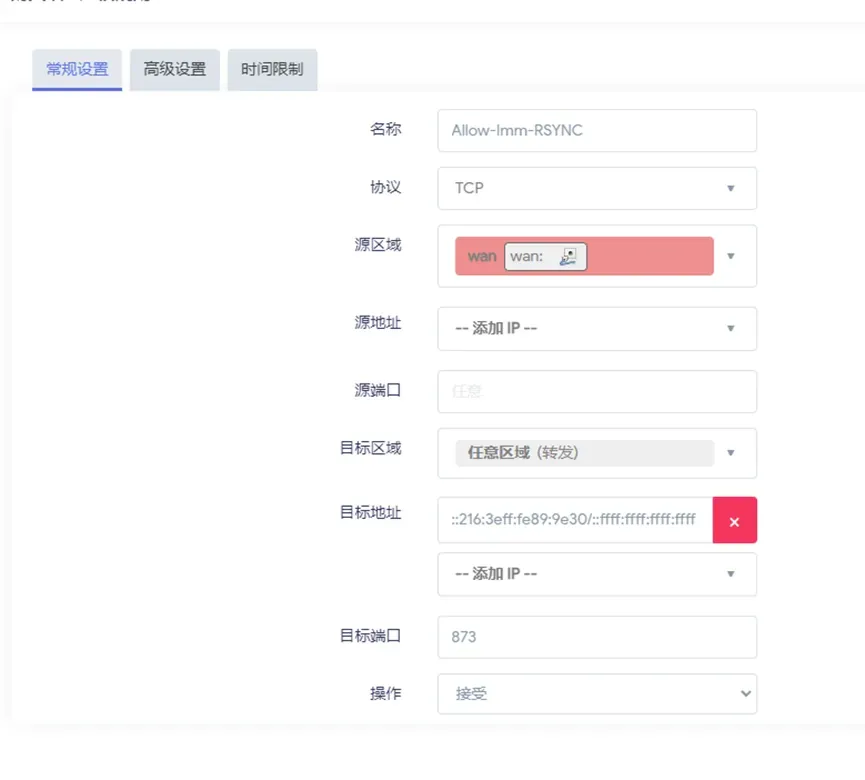Expand the 源区域 zone dropdown arrow
865x780 pixels.
pos(730,256)
